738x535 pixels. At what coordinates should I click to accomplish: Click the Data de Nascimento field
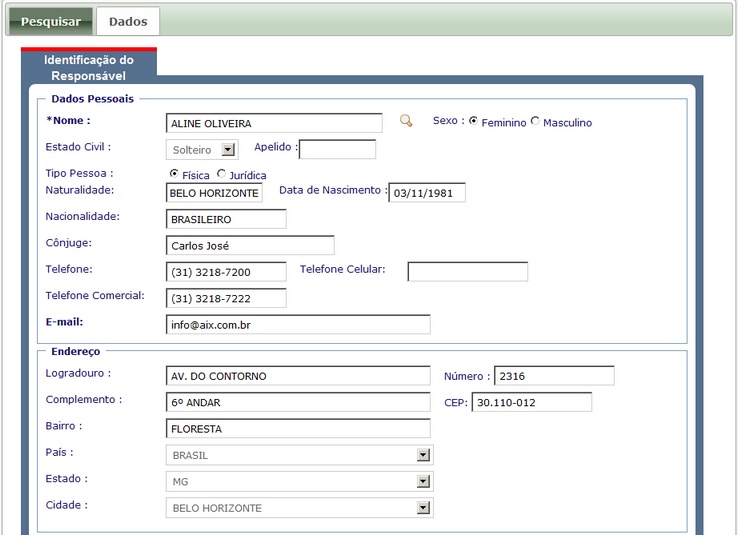pos(427,193)
